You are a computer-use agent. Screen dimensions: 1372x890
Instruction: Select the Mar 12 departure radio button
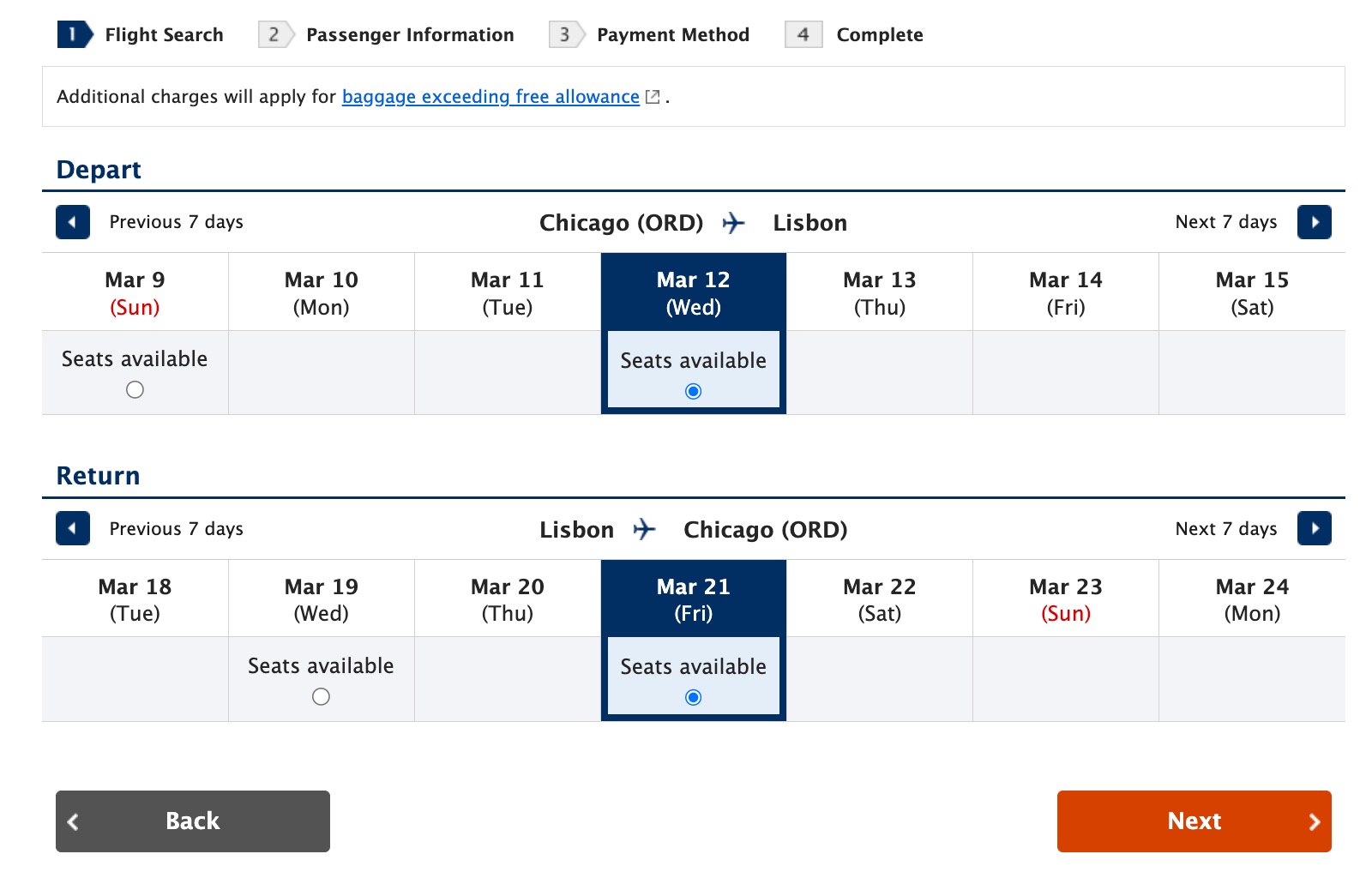[x=693, y=391]
